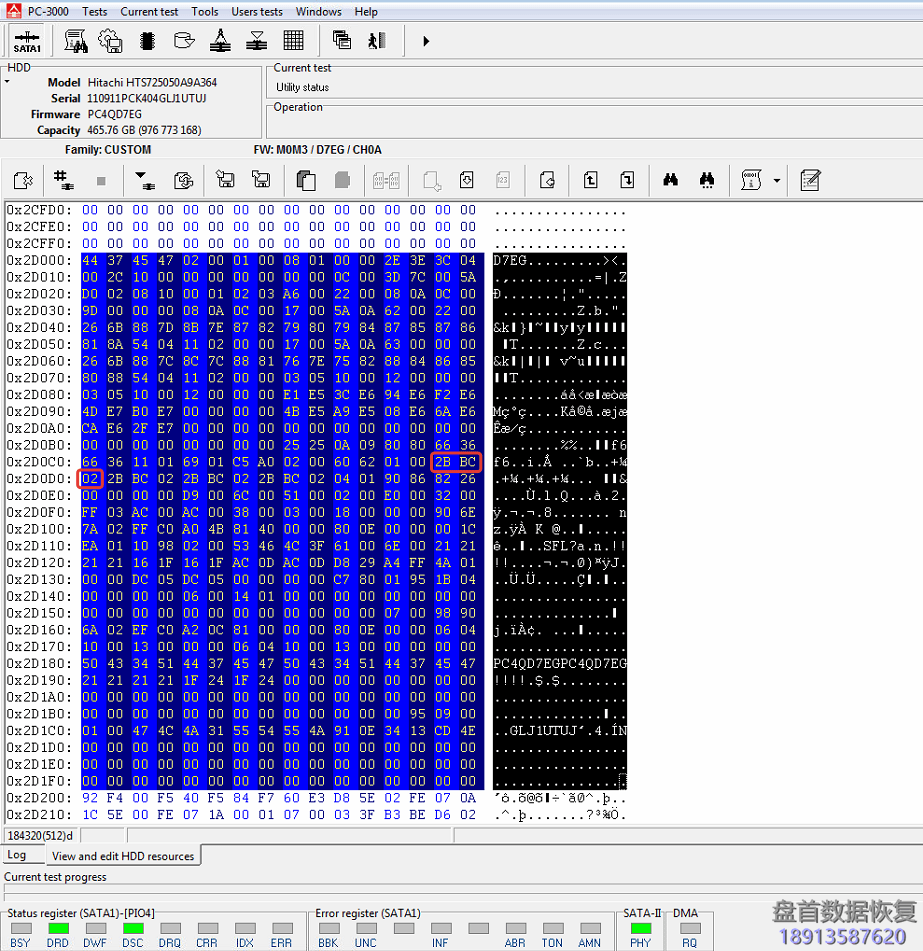Image resolution: width=923 pixels, height=951 pixels.
Task: Click the SATA1 port selector button
Action: (27, 41)
